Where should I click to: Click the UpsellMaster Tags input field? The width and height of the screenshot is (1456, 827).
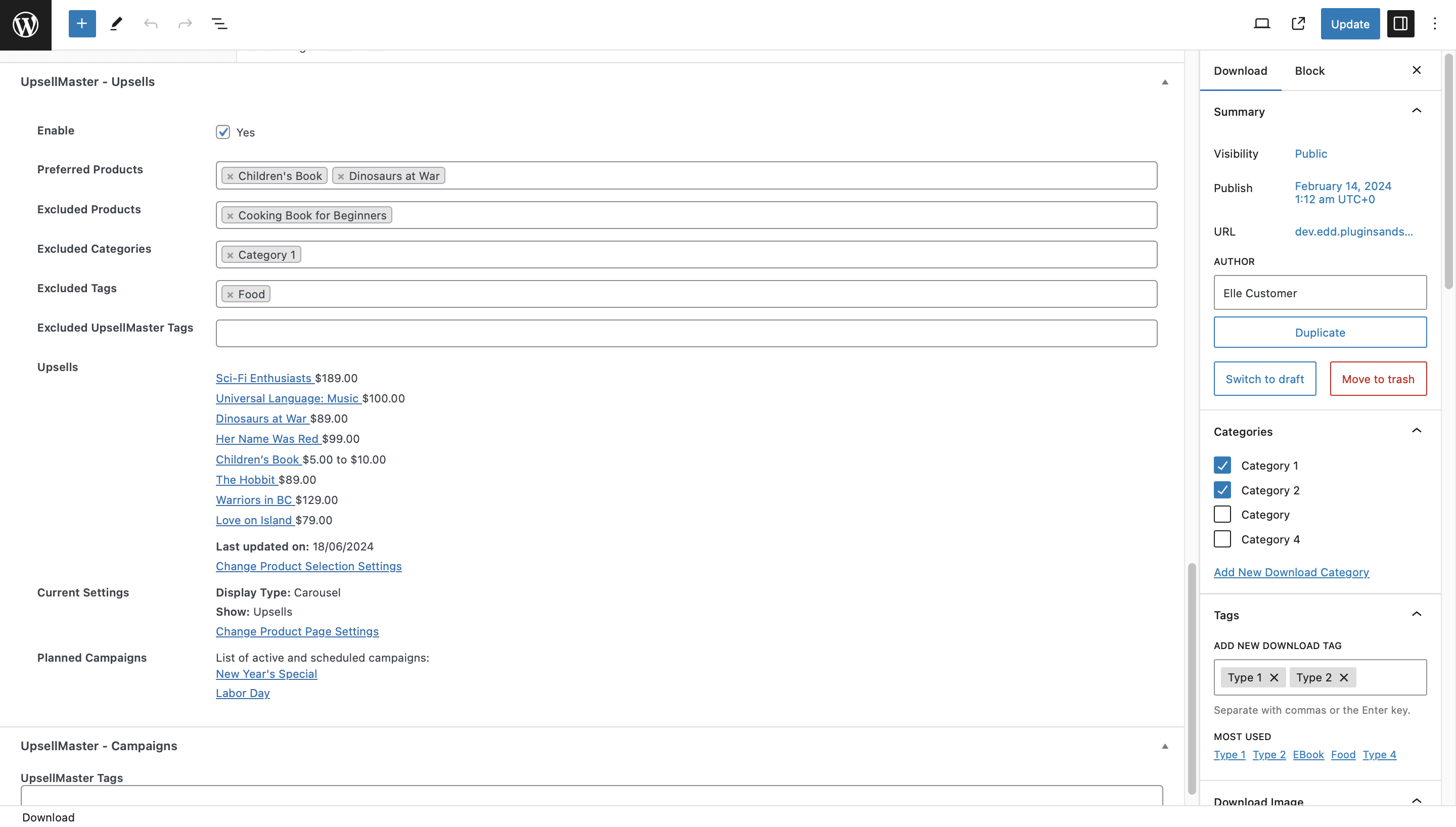(x=591, y=795)
